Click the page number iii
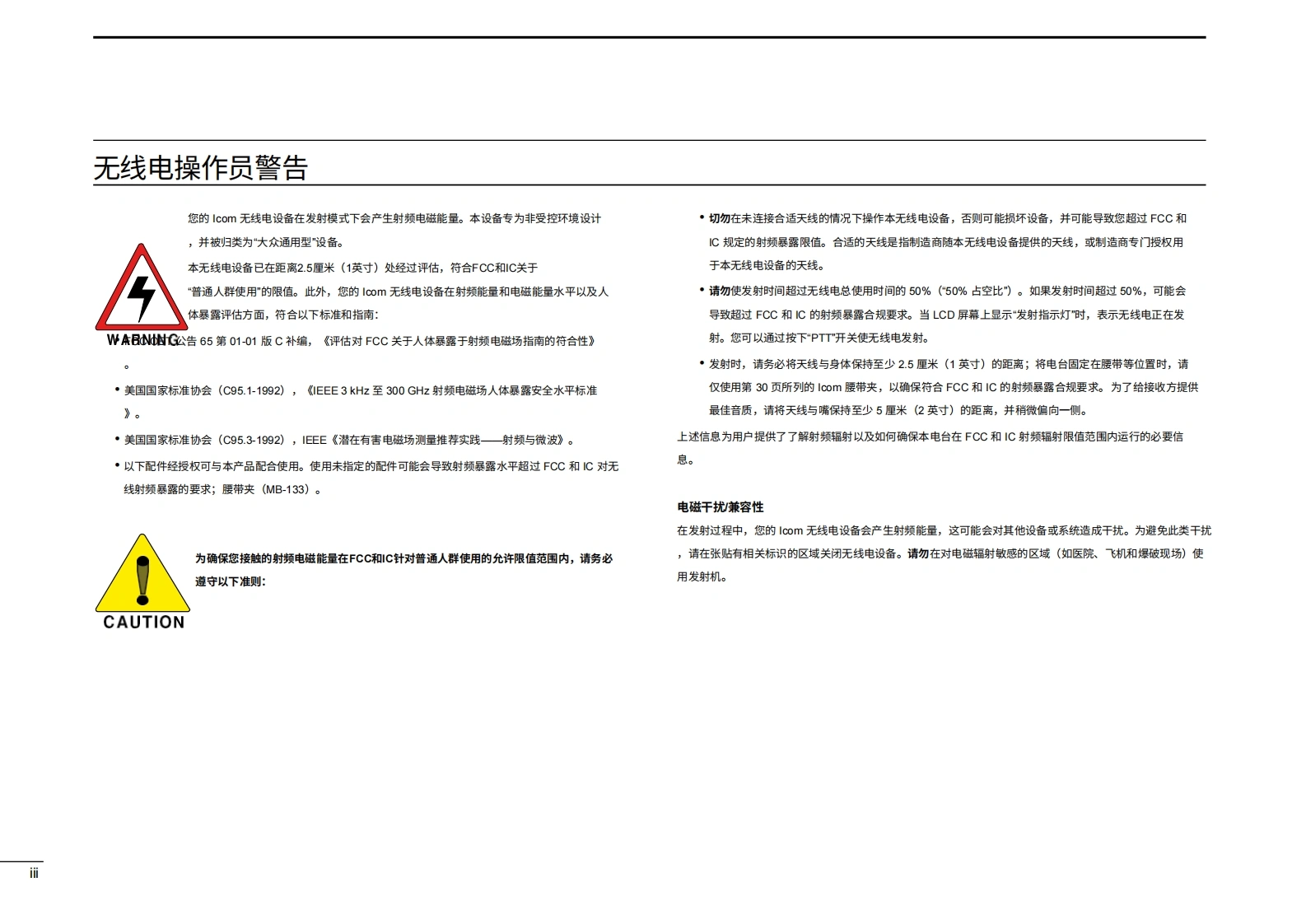Screen dimensions: 1306x924 click(34, 874)
